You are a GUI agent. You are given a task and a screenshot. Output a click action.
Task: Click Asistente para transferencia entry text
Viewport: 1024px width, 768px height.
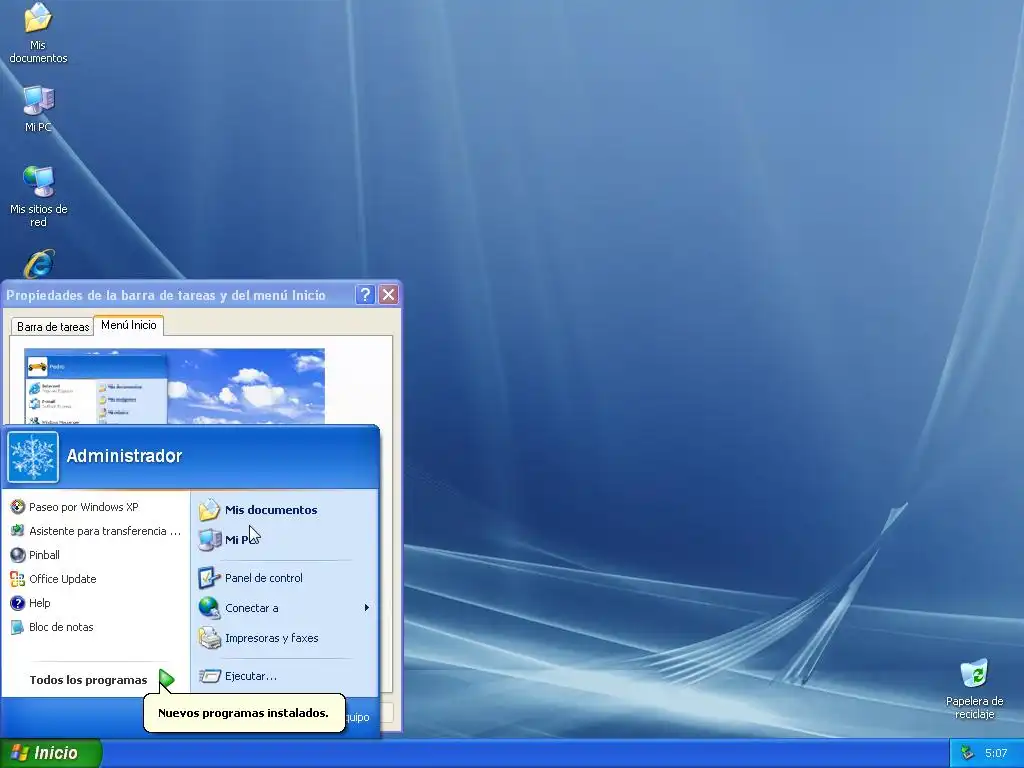pyautogui.click(x=104, y=531)
